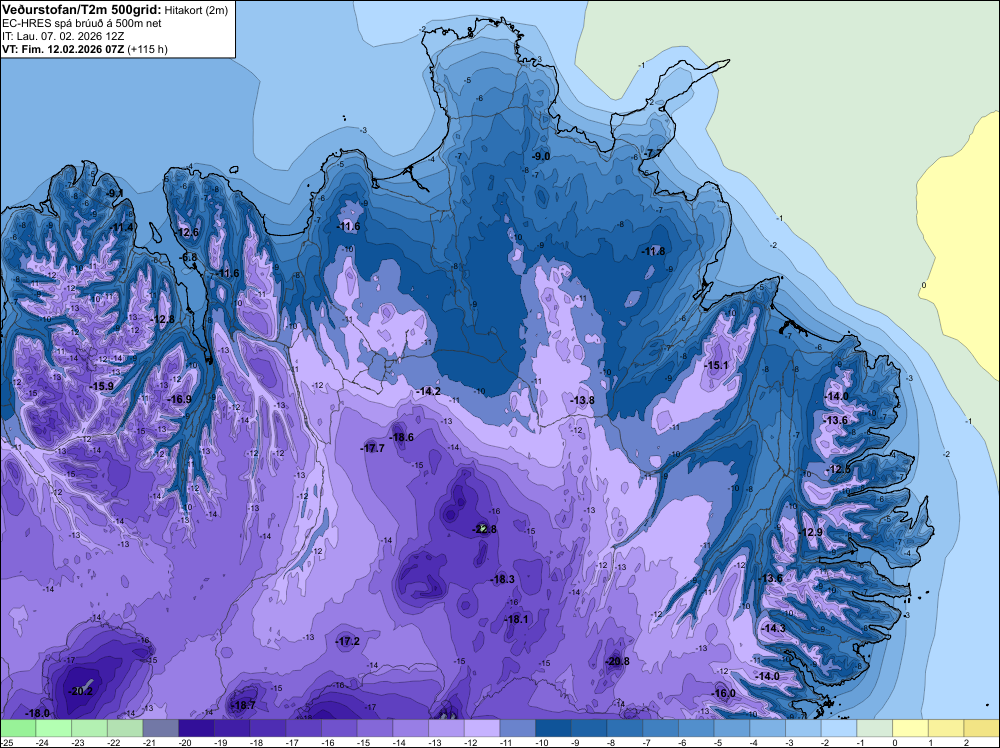Select the -23 legend color swatch
Screen dimensions: 1000x748
click(x=89, y=728)
